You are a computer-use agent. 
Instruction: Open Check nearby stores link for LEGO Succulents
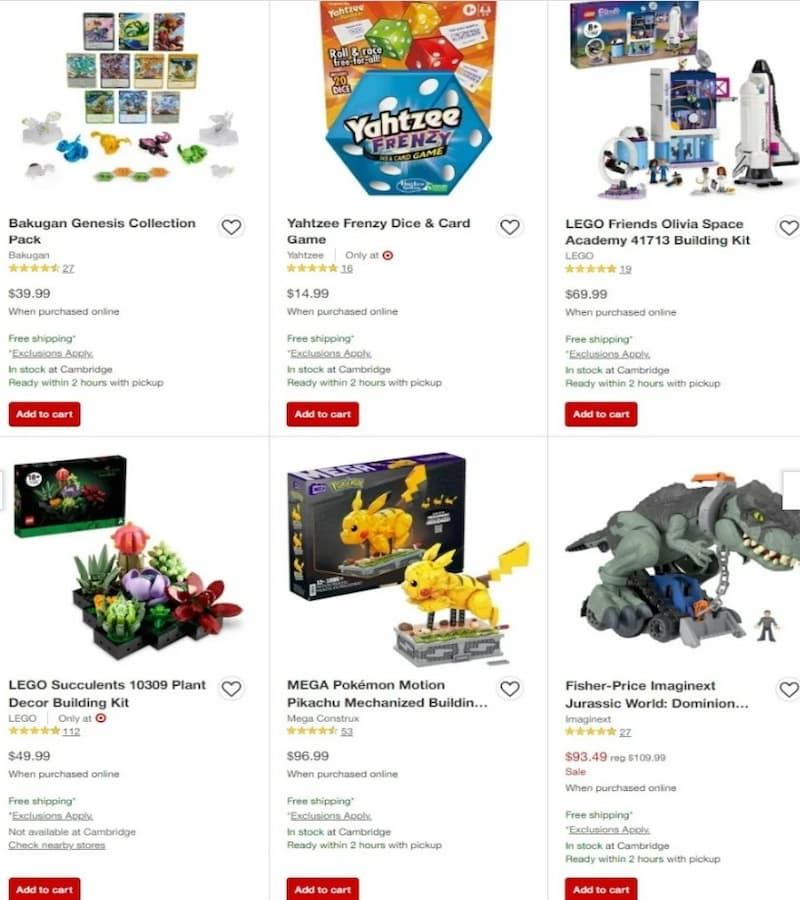(57, 845)
